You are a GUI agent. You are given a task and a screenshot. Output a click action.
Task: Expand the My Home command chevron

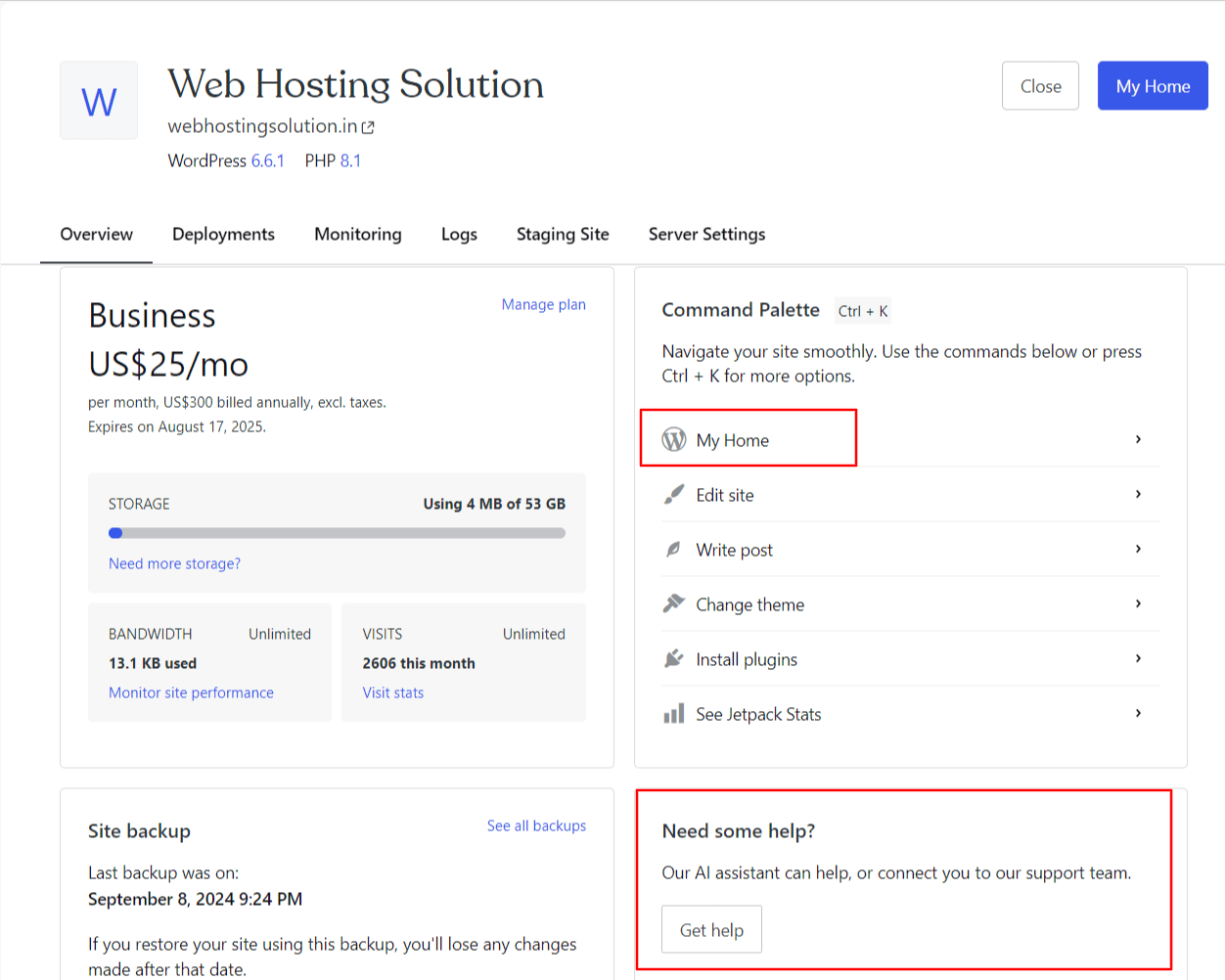[x=1138, y=439]
